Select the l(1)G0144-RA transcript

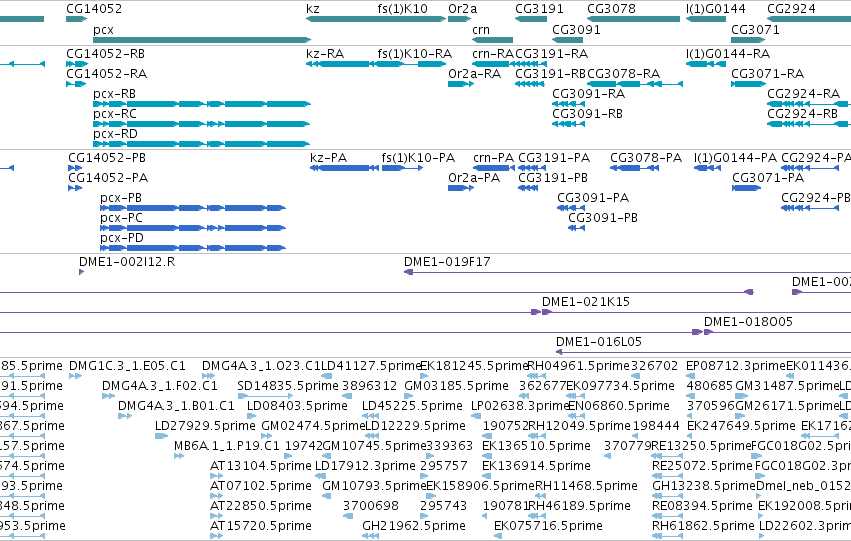(x=706, y=64)
